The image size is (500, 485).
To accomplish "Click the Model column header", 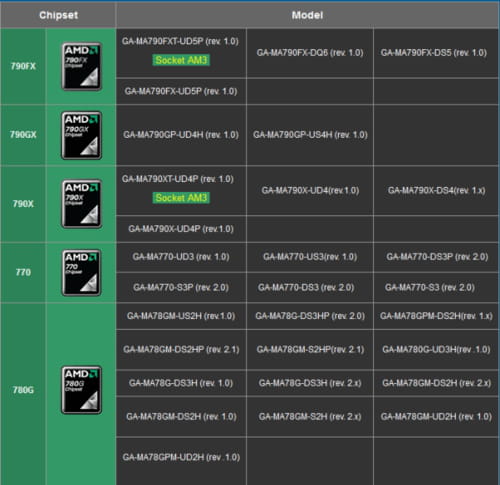I will pos(307,15).
